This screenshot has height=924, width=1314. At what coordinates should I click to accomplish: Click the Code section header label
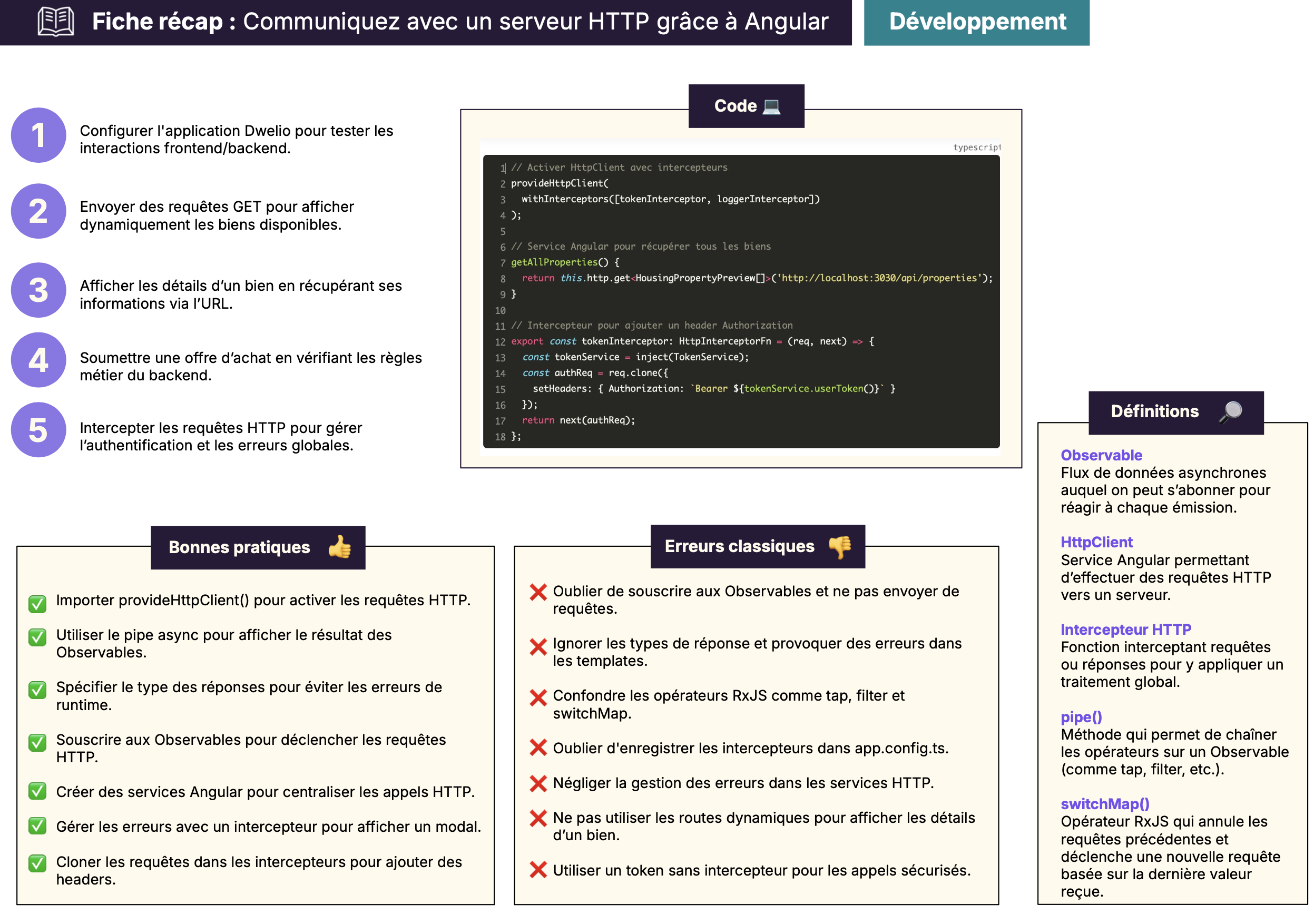736,106
